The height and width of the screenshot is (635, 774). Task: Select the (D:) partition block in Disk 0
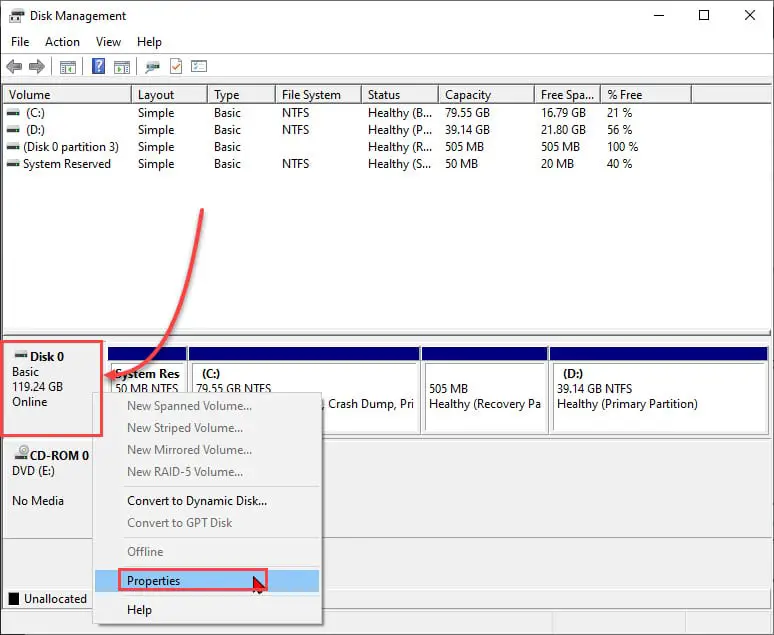(x=659, y=395)
